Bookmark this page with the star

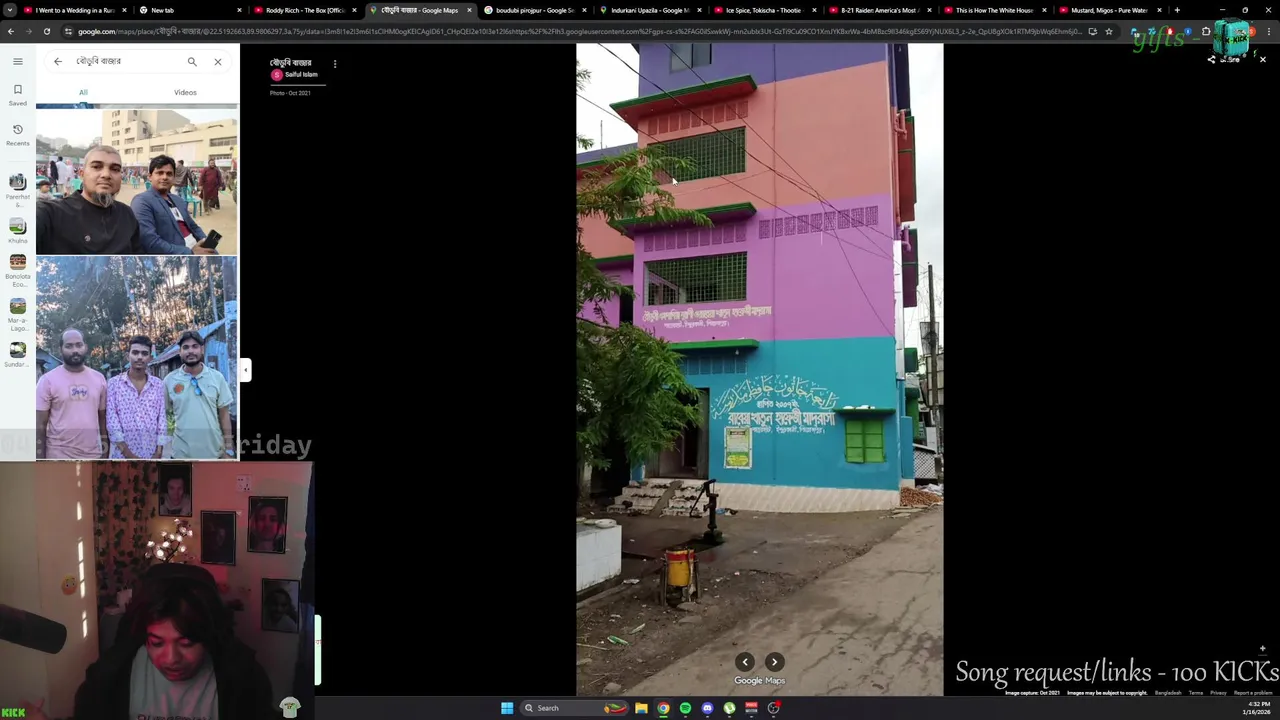pyautogui.click(x=1108, y=31)
